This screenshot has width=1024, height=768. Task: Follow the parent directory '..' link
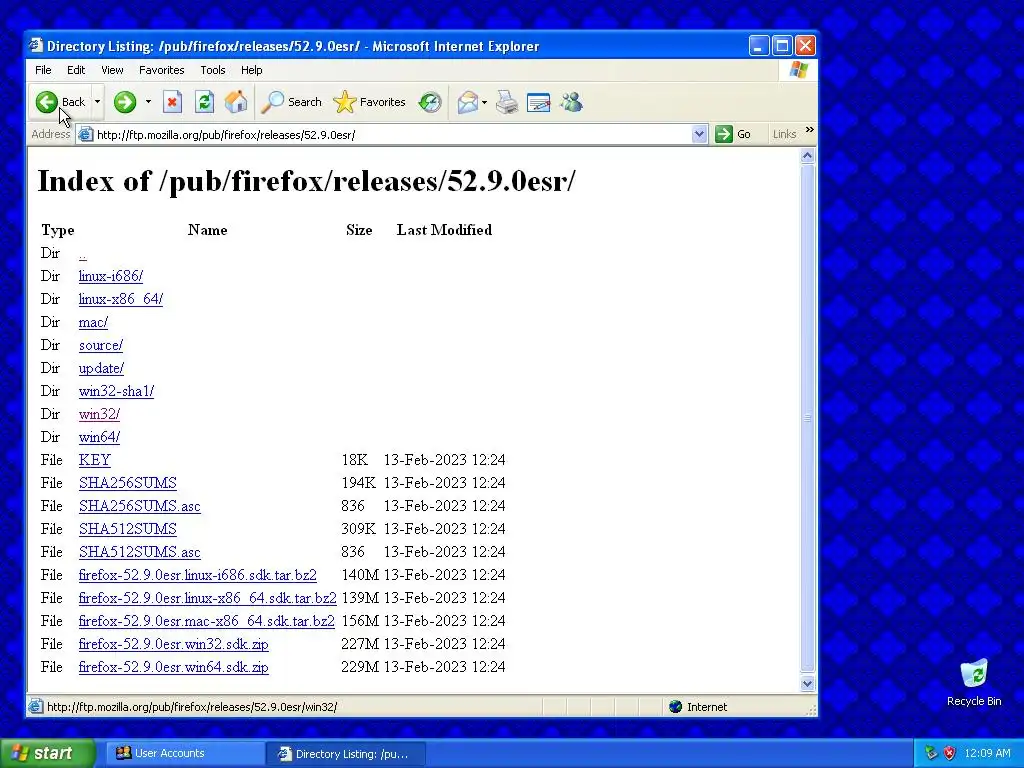click(x=82, y=254)
